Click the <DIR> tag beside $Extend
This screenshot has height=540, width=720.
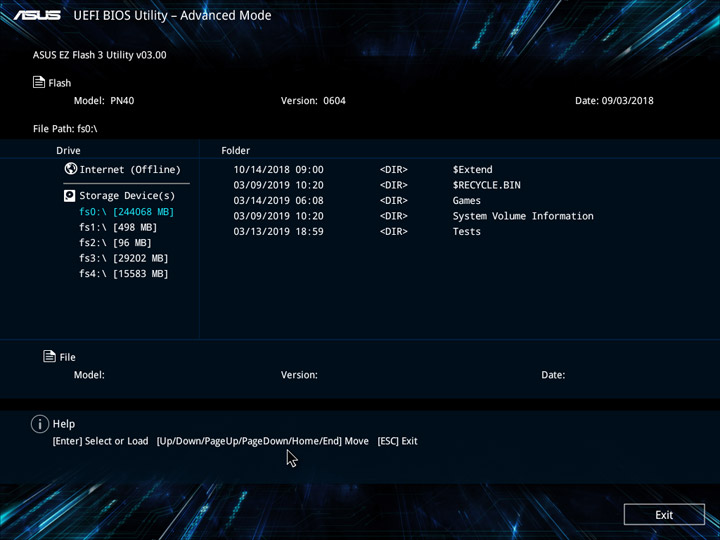[x=394, y=169]
